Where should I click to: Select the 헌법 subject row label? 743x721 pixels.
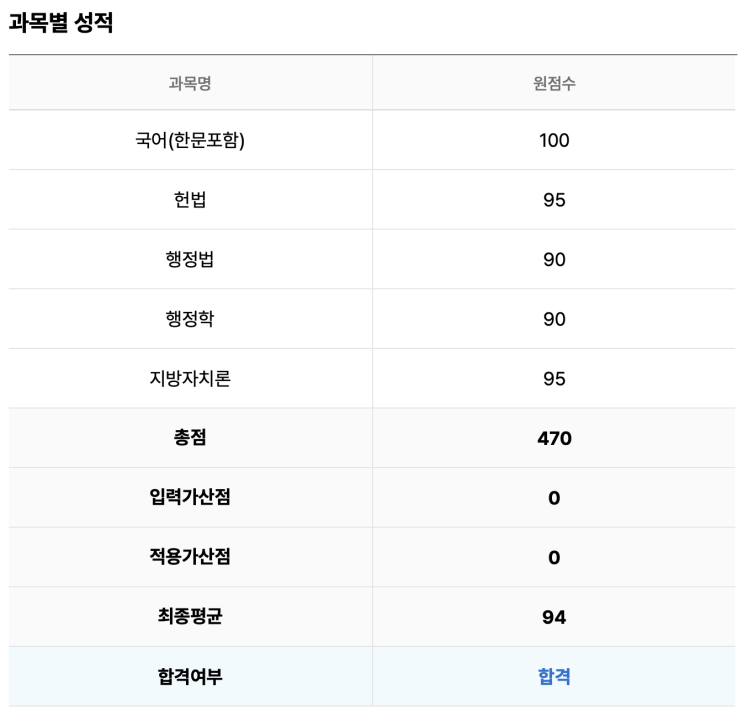click(x=190, y=200)
